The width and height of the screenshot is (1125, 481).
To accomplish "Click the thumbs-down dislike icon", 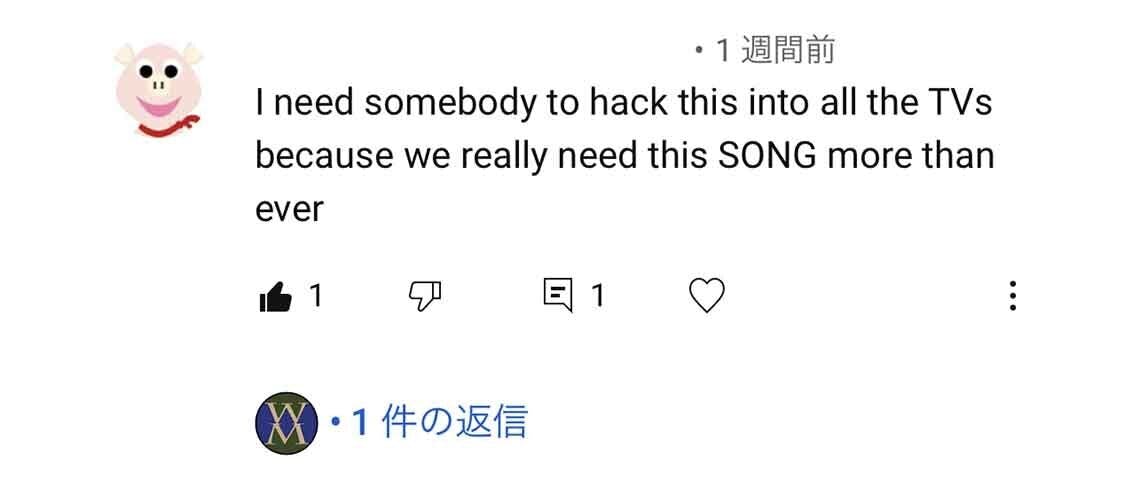I will click(x=425, y=295).
